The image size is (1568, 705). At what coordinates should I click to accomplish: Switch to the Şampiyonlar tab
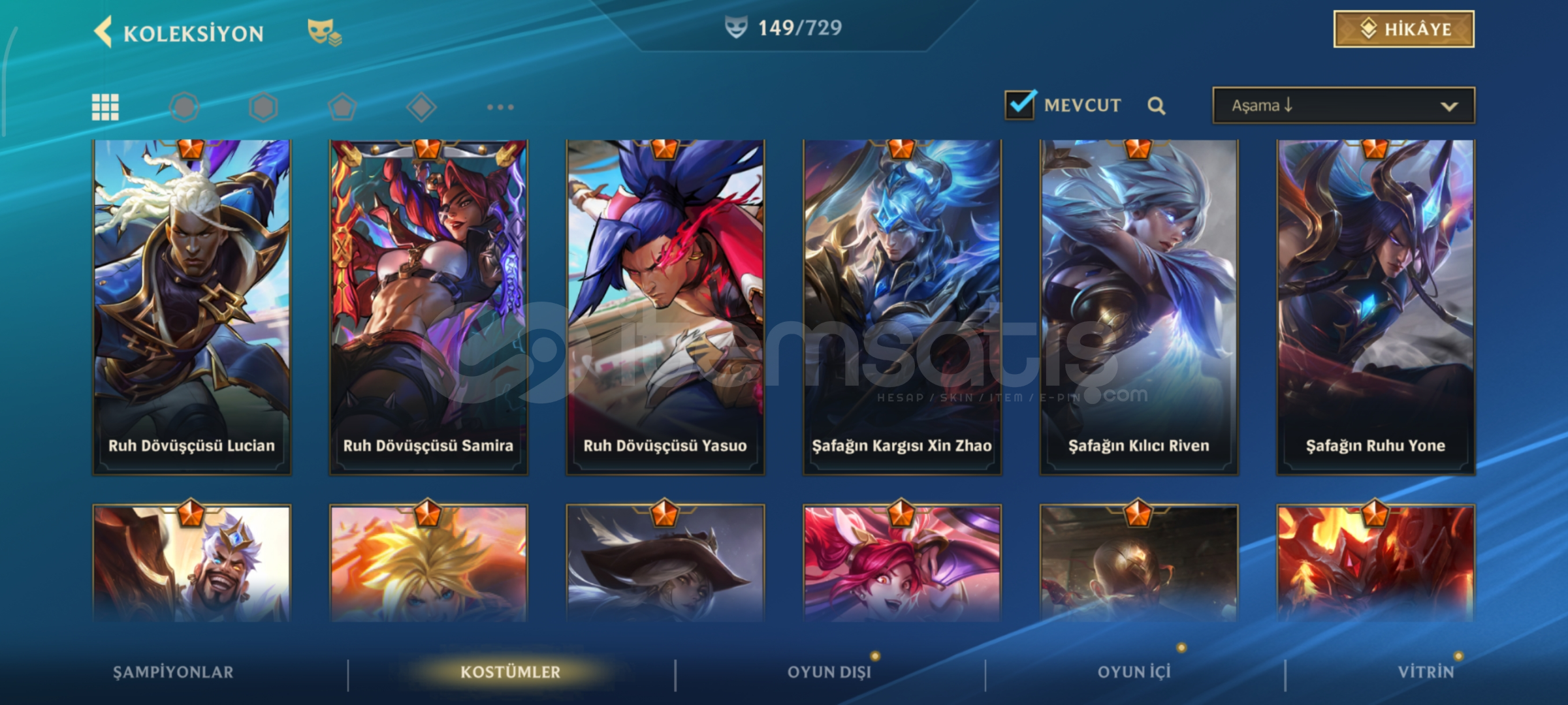173,672
